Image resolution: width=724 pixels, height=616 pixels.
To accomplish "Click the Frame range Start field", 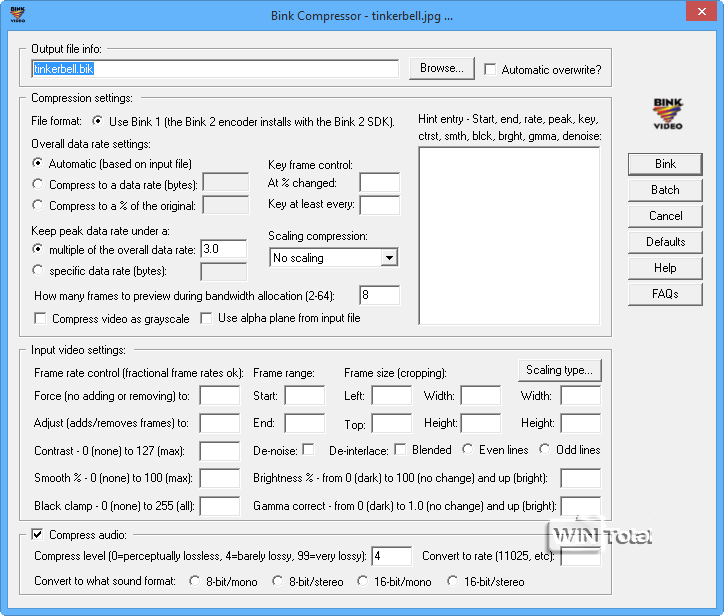I will coord(305,396).
